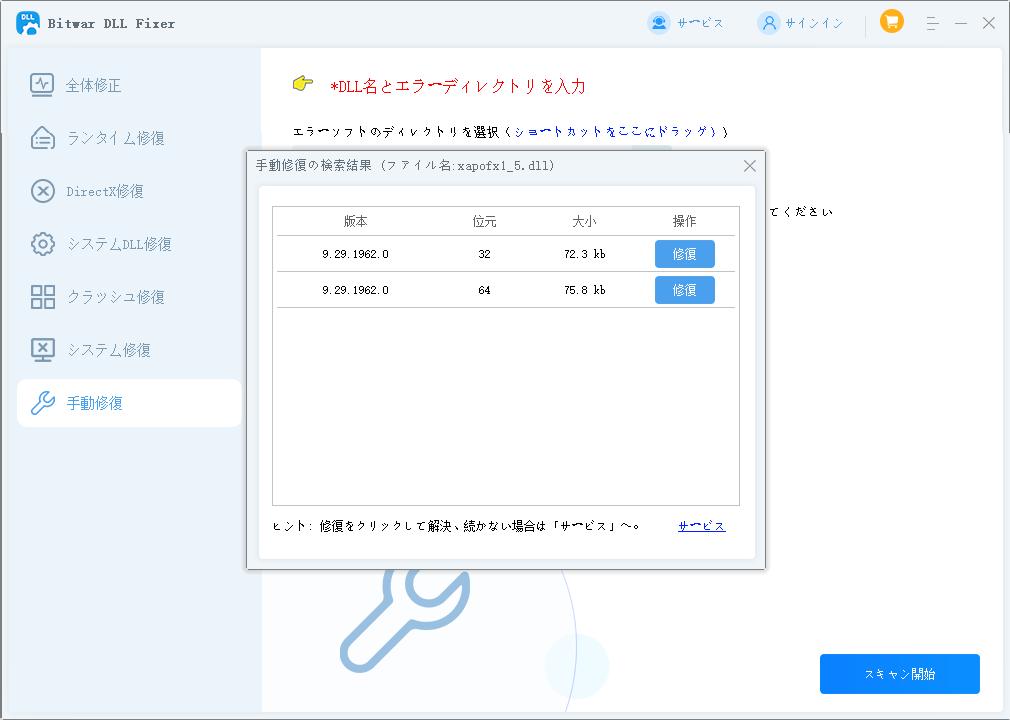Click the 64 bit value cell
Viewport: 1010px width, 720px height.
pyautogui.click(x=484, y=290)
